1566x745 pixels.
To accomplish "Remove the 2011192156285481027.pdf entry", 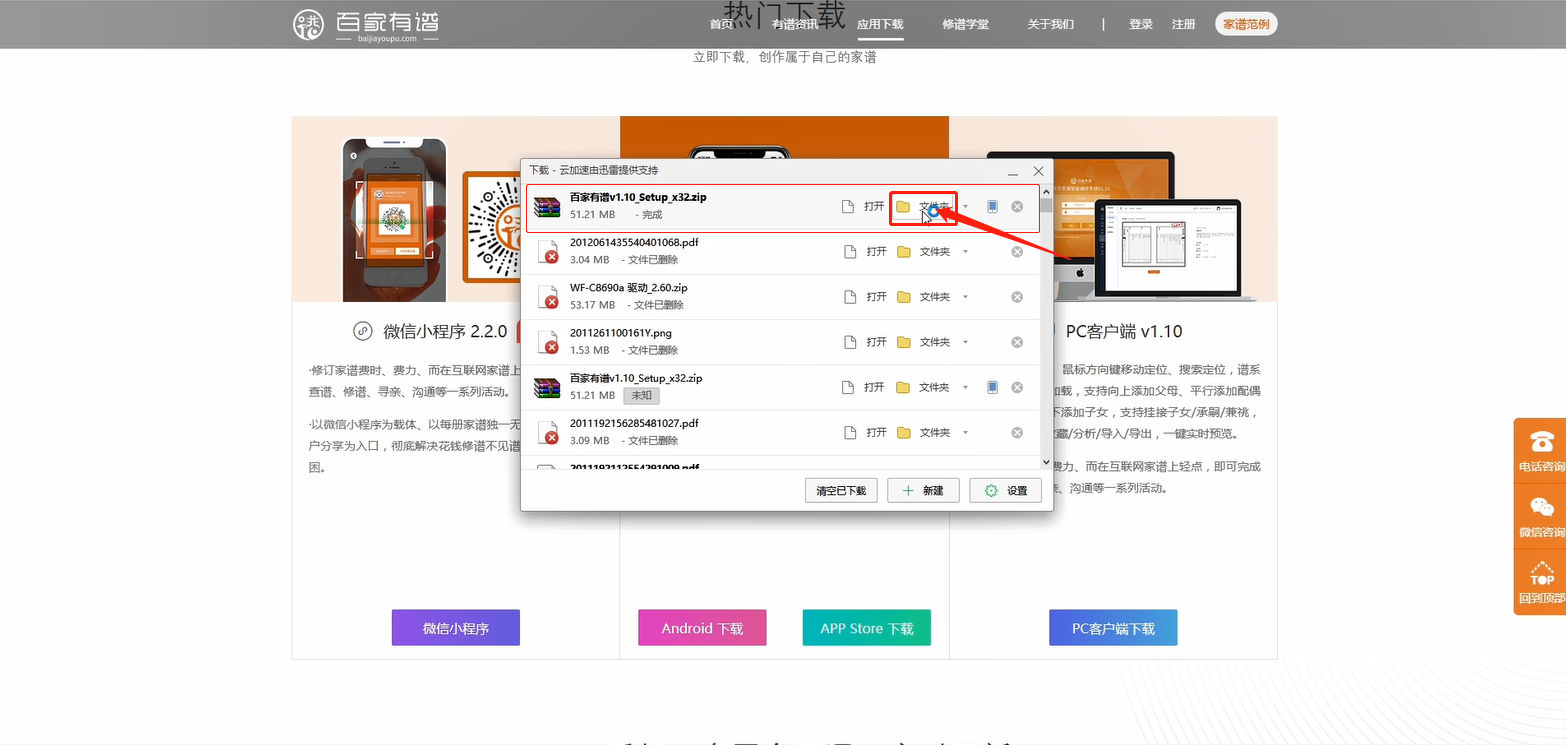I will [1017, 433].
